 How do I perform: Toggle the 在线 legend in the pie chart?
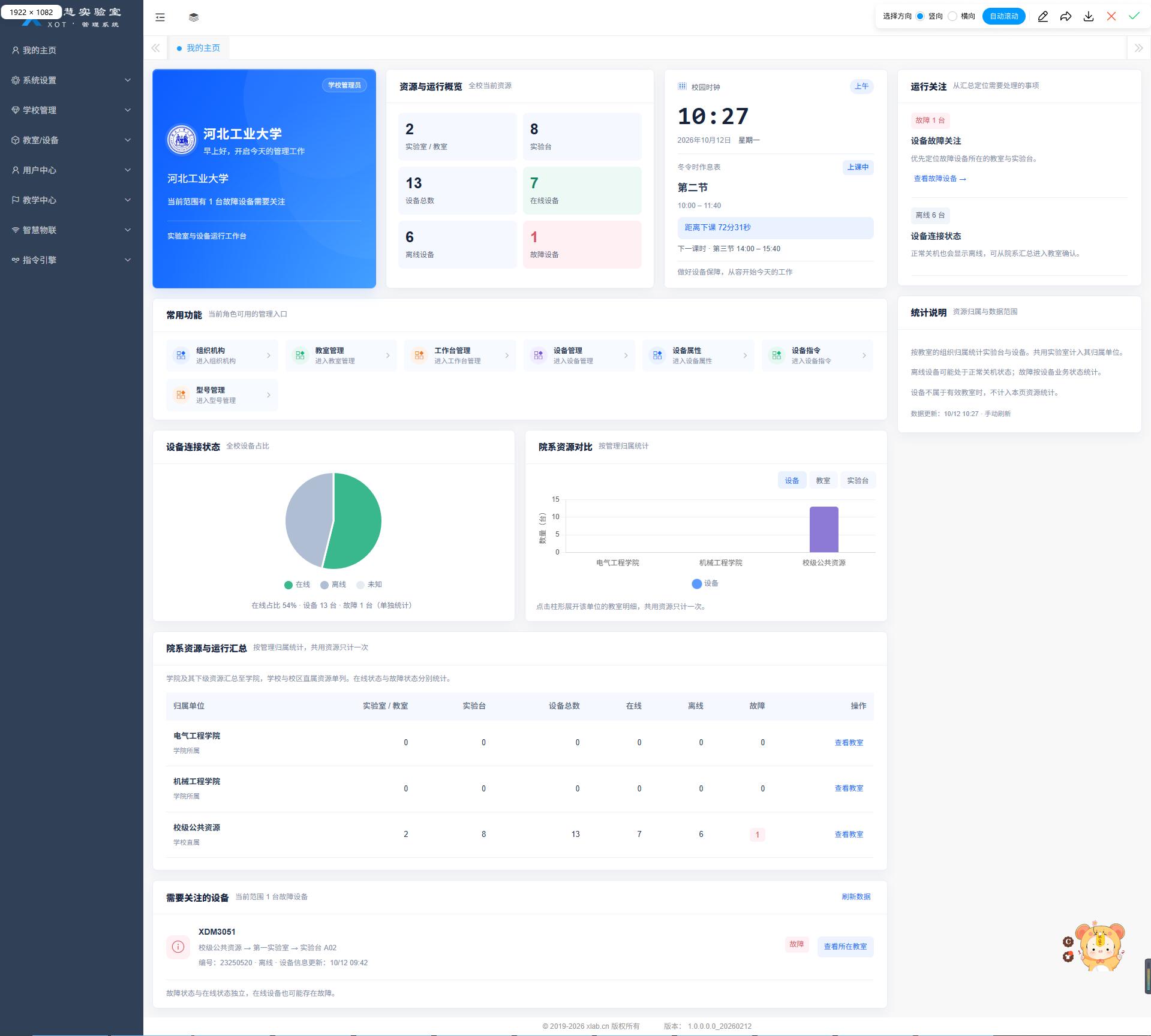click(297, 585)
